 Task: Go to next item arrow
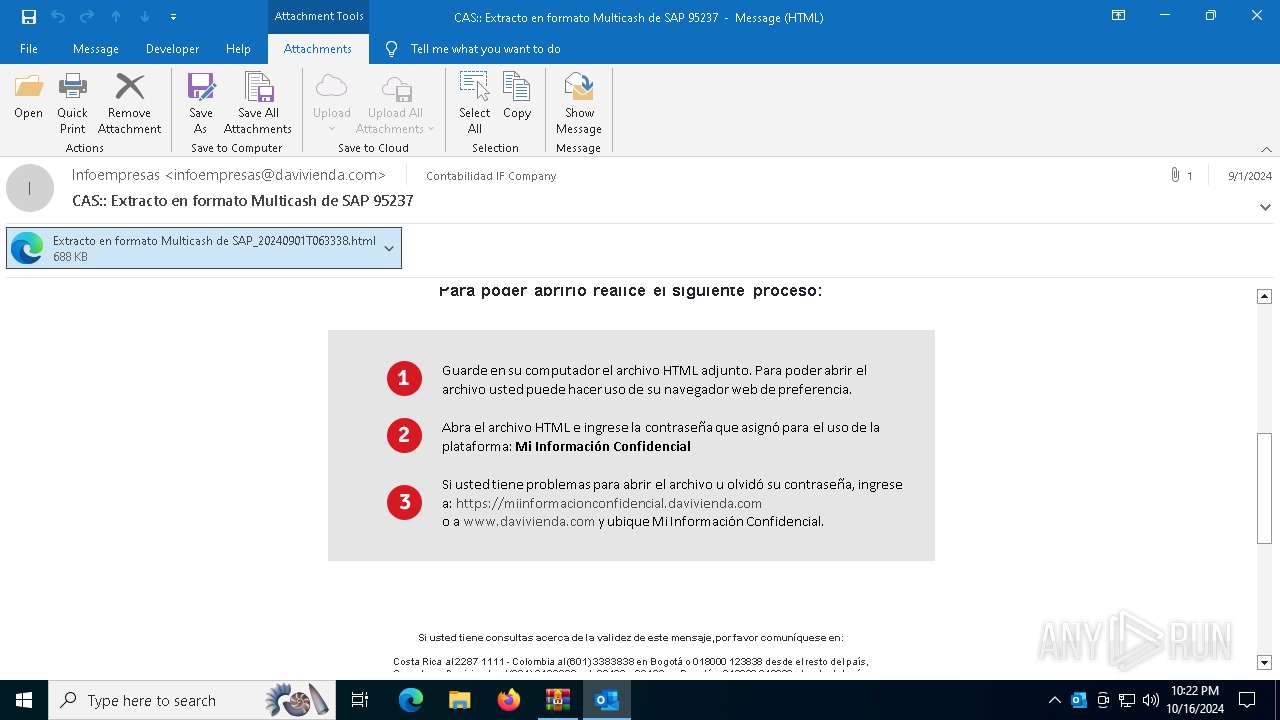tap(145, 17)
